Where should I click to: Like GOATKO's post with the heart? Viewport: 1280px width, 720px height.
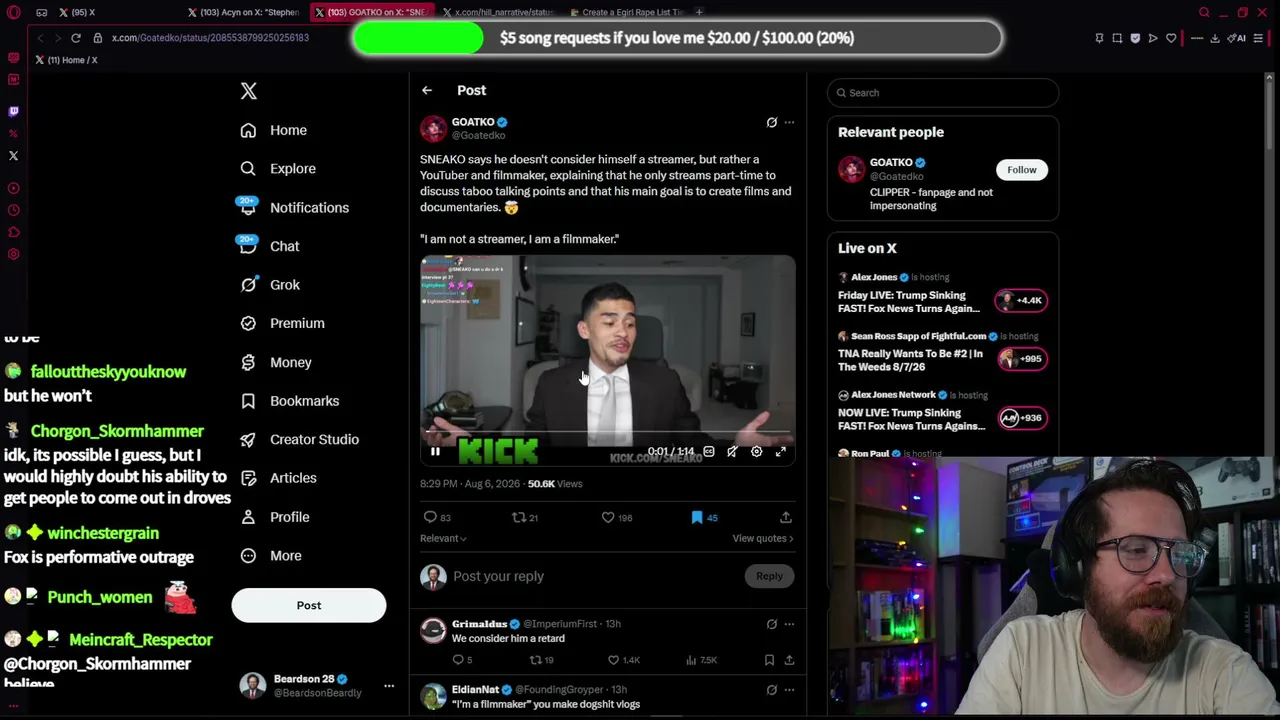click(608, 517)
